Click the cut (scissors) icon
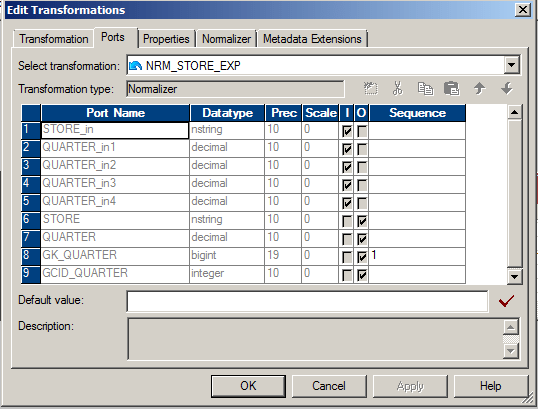 pos(397,89)
